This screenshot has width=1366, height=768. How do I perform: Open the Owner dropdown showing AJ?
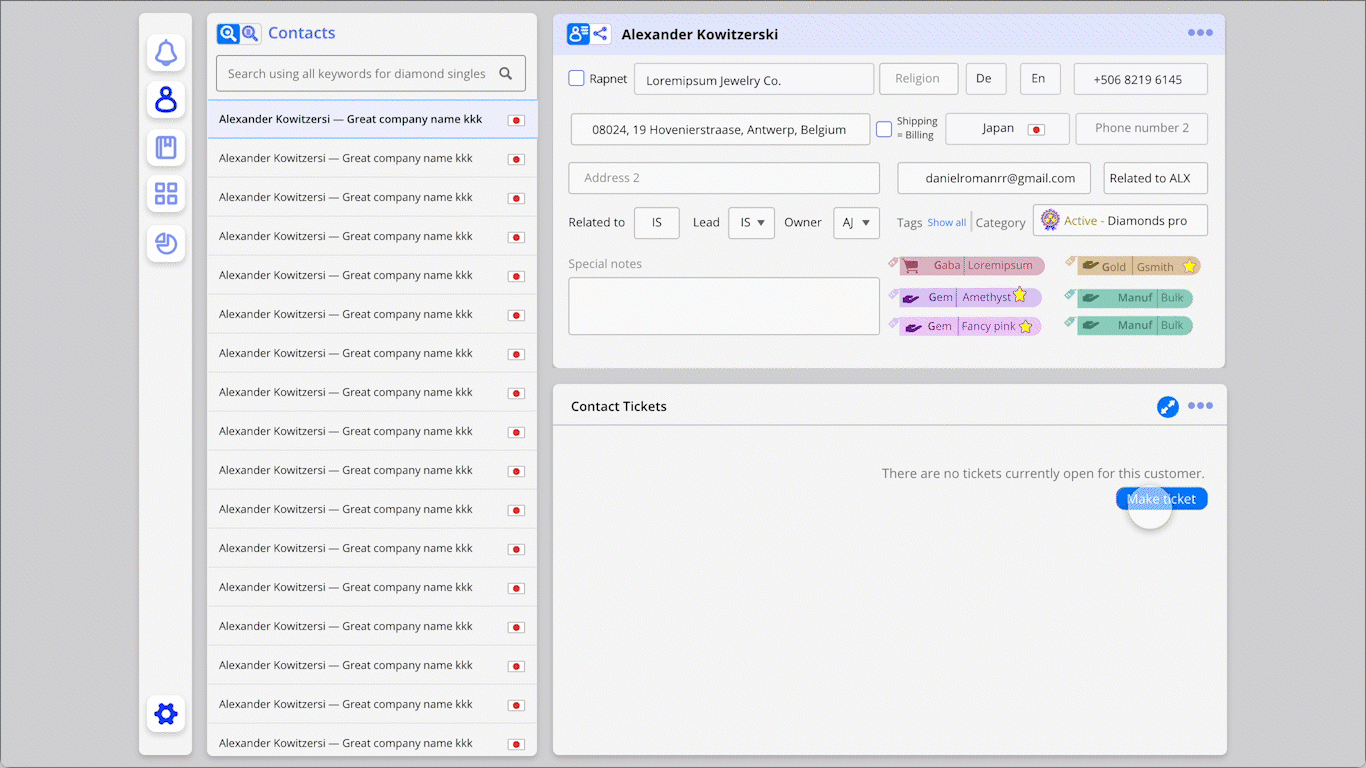click(x=856, y=223)
